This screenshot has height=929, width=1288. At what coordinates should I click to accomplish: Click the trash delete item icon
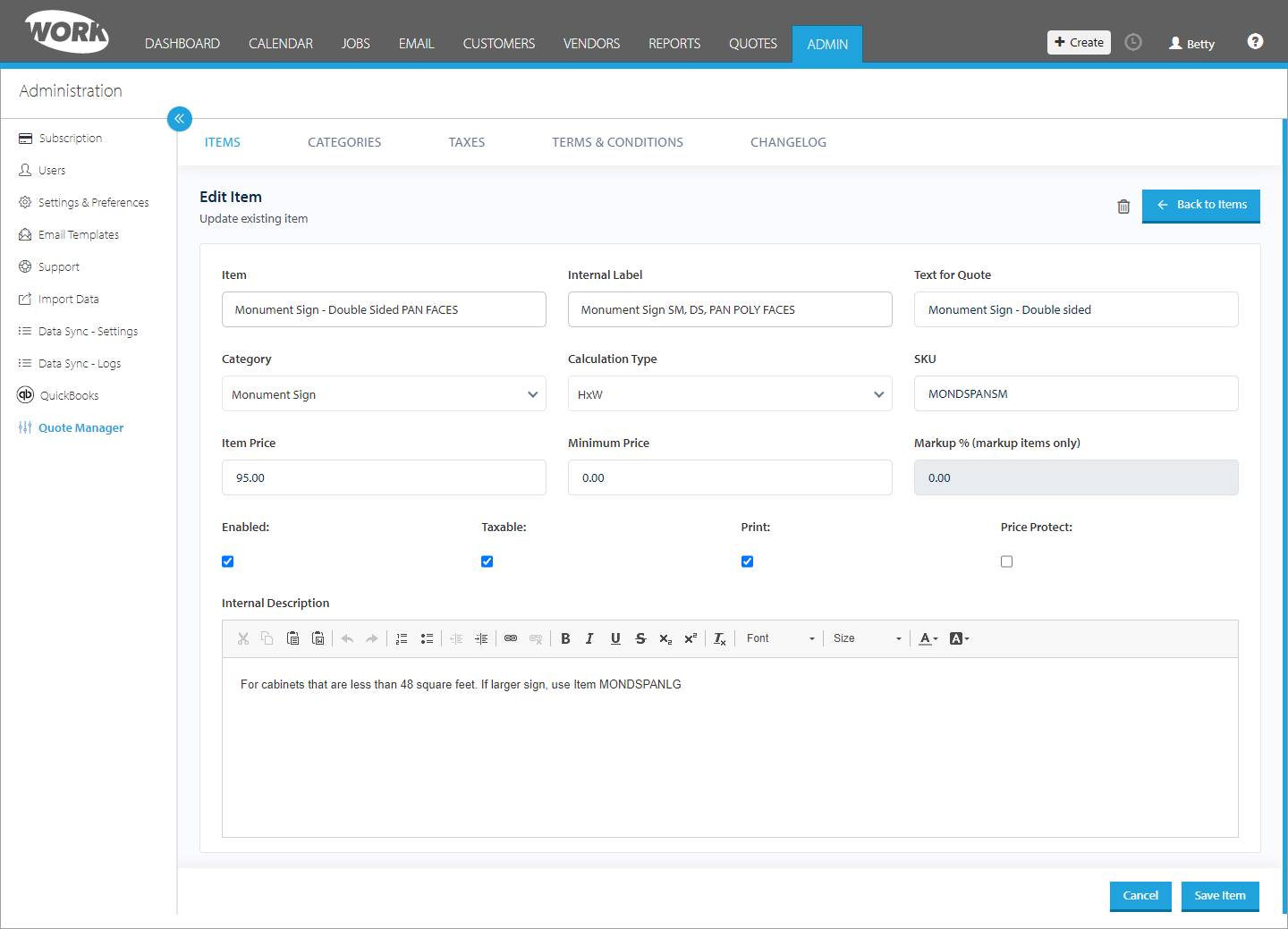[1123, 207]
